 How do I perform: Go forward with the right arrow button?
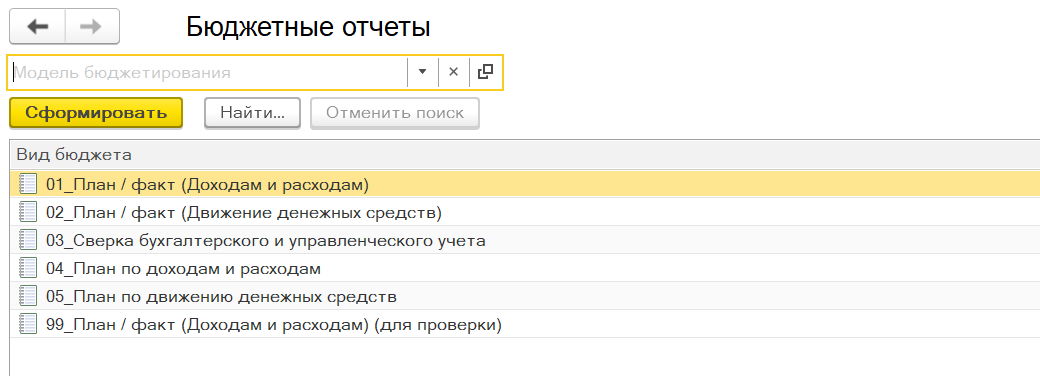click(92, 27)
